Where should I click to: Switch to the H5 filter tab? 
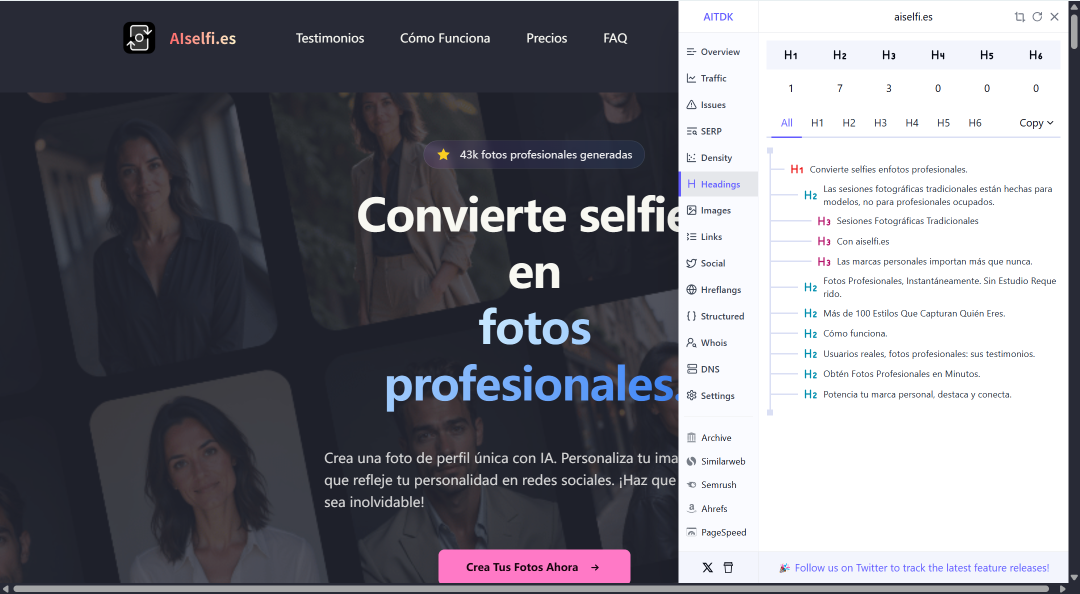coord(944,123)
